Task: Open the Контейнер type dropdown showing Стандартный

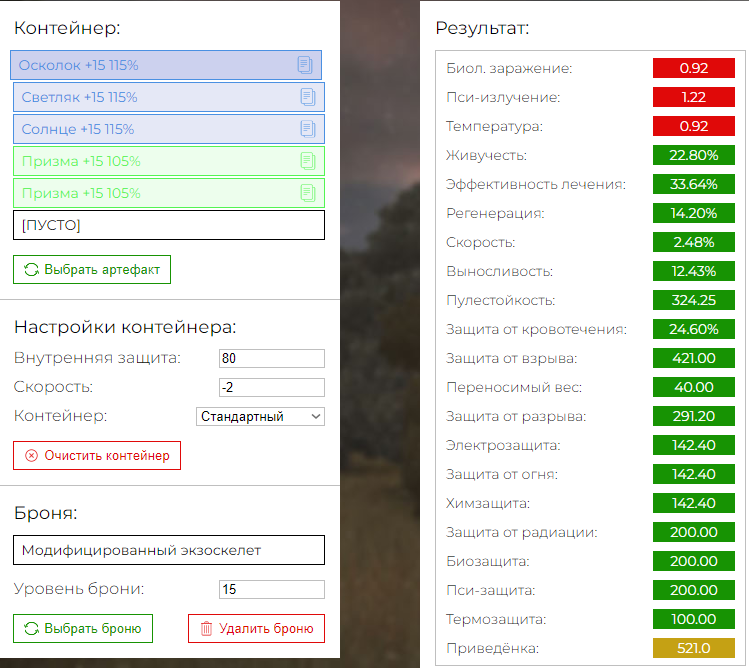Action: [x=260, y=416]
